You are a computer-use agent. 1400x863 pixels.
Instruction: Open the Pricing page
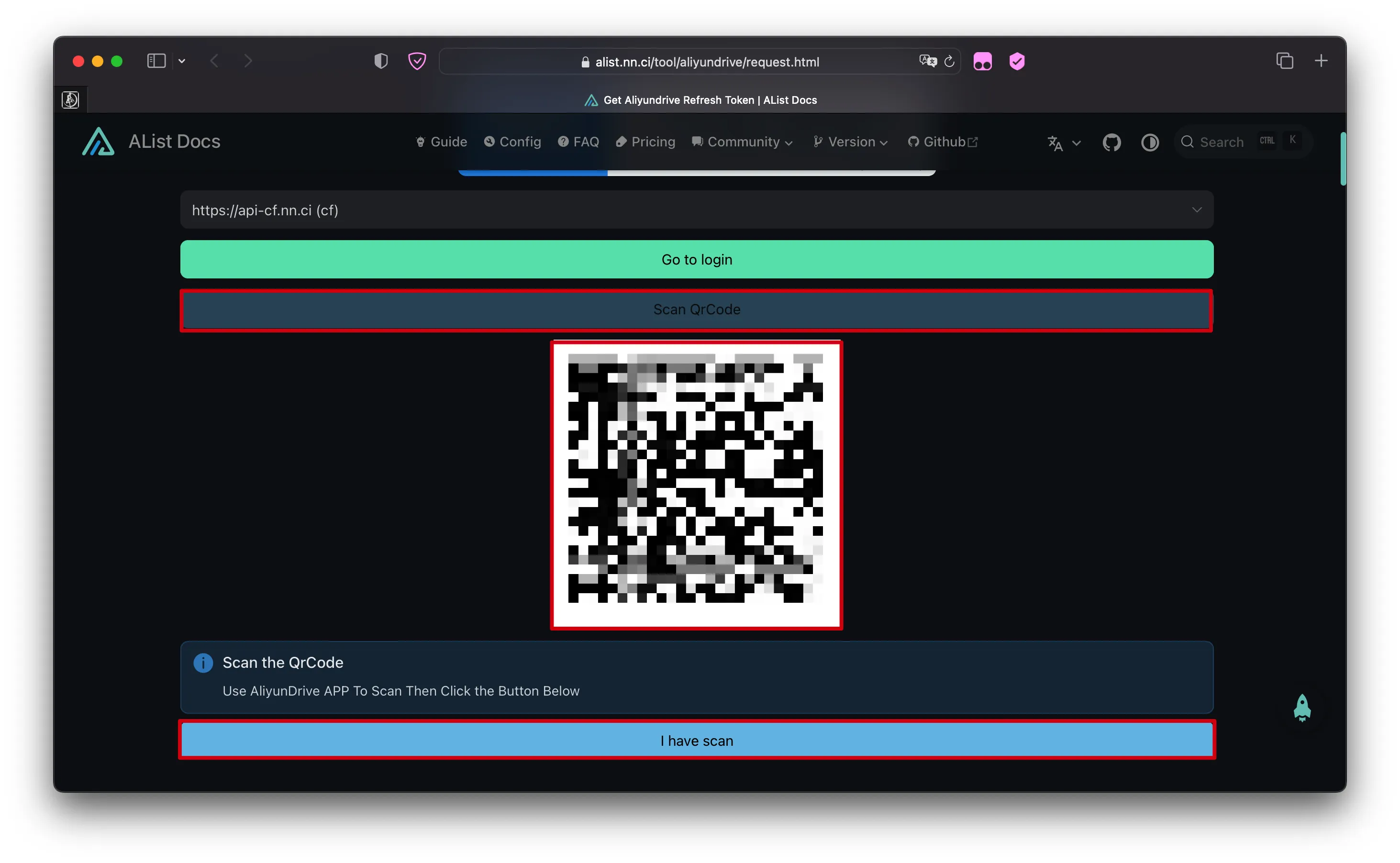coord(645,142)
